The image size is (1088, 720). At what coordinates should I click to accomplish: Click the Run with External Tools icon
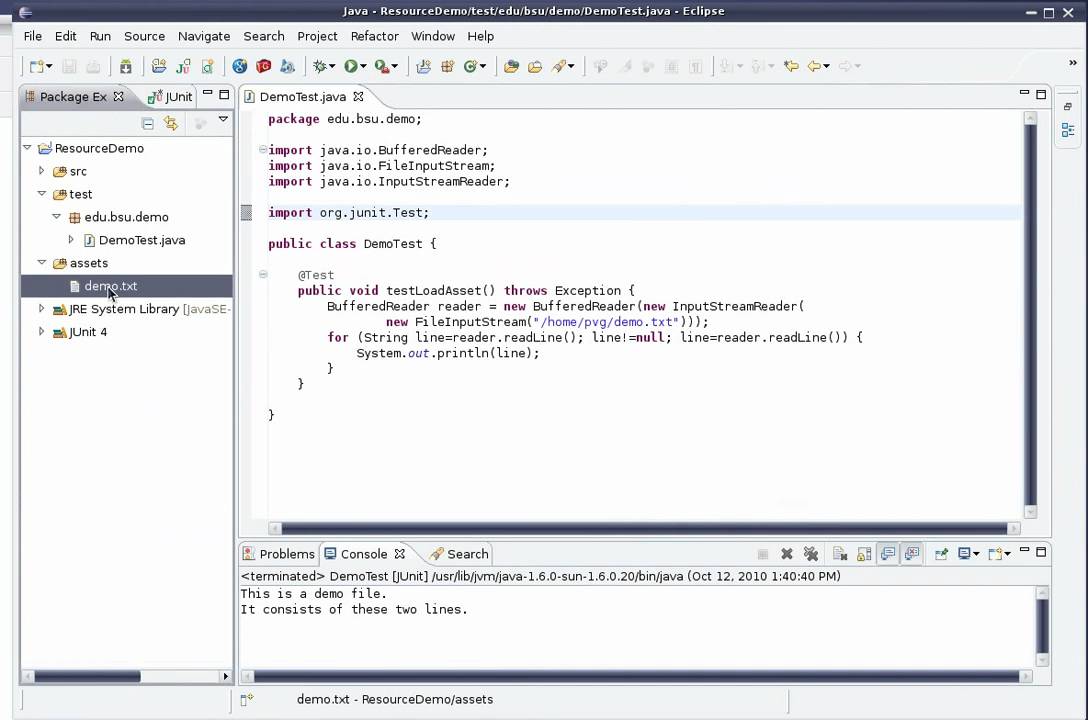coord(382,66)
